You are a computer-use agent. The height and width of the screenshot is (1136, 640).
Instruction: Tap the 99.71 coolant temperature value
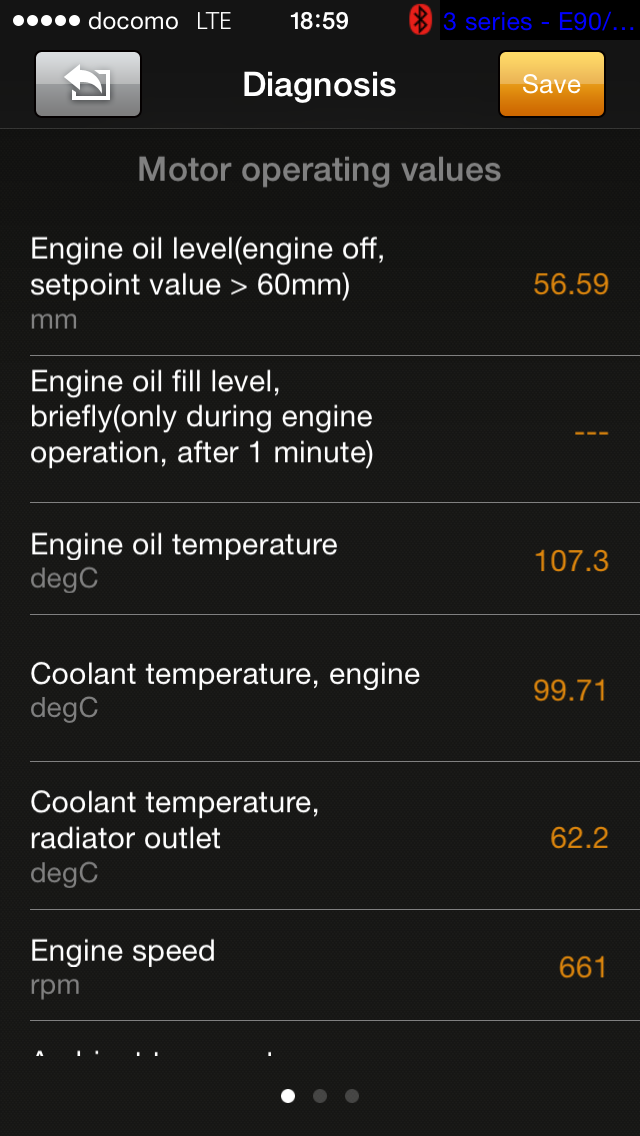coord(570,690)
